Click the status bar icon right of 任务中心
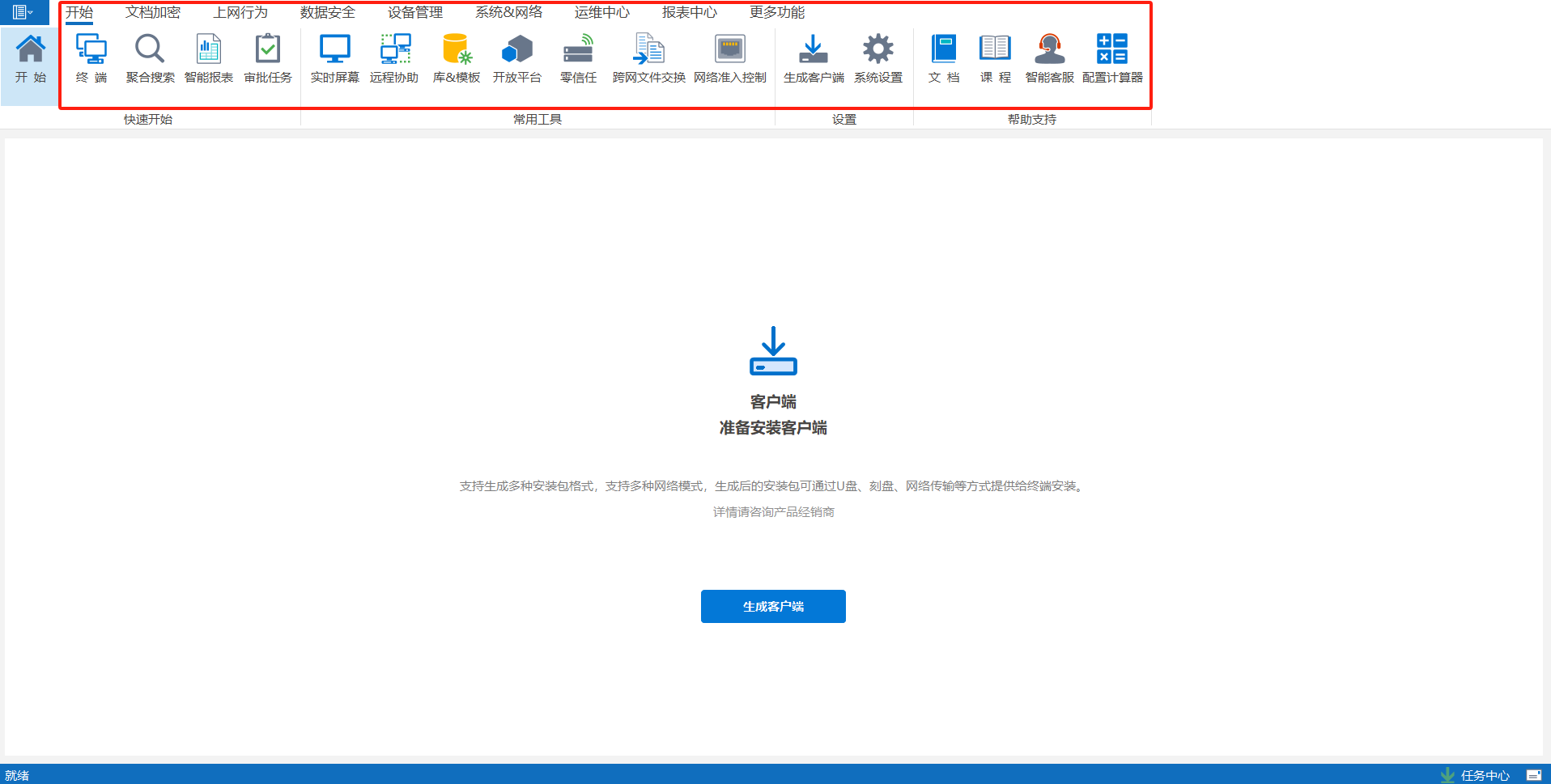This screenshot has height=784, width=1551. [1533, 775]
